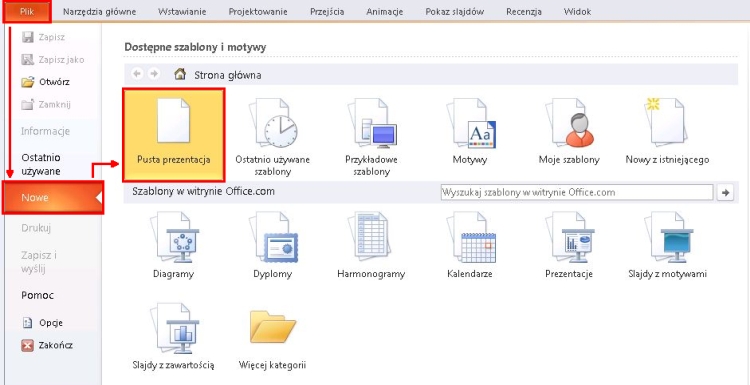Click the Office.com template search field

click(x=577, y=192)
